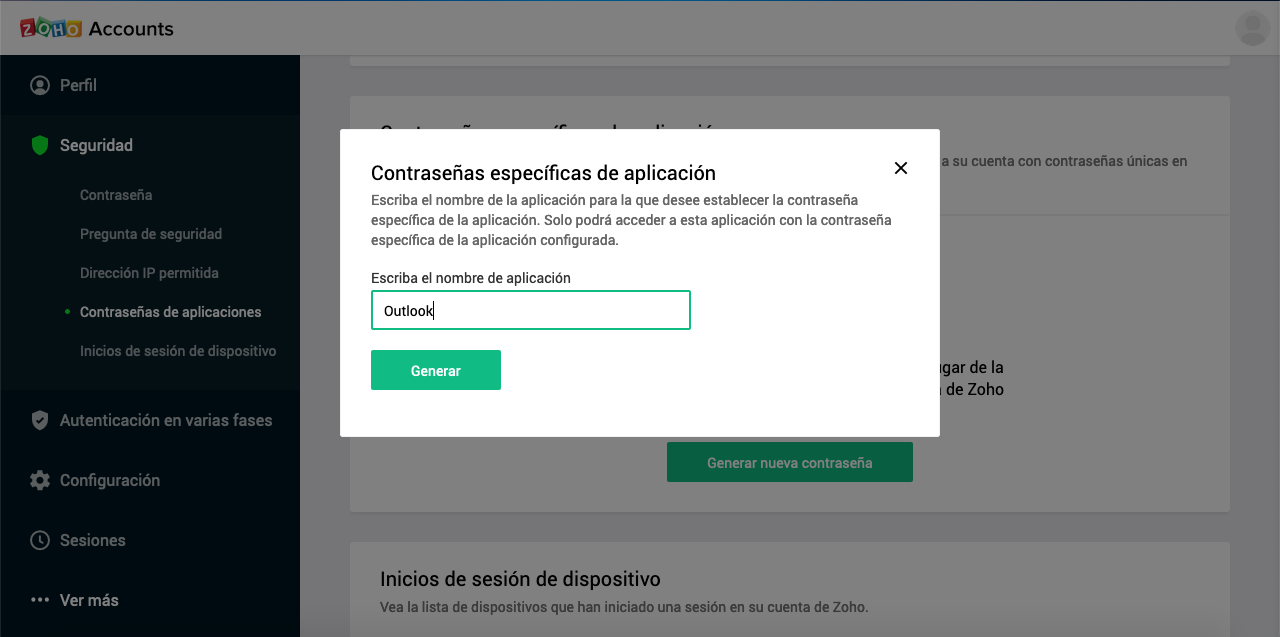Select Contraseñas de aplicaciones item
This screenshot has width=1280, height=637.
(170, 312)
